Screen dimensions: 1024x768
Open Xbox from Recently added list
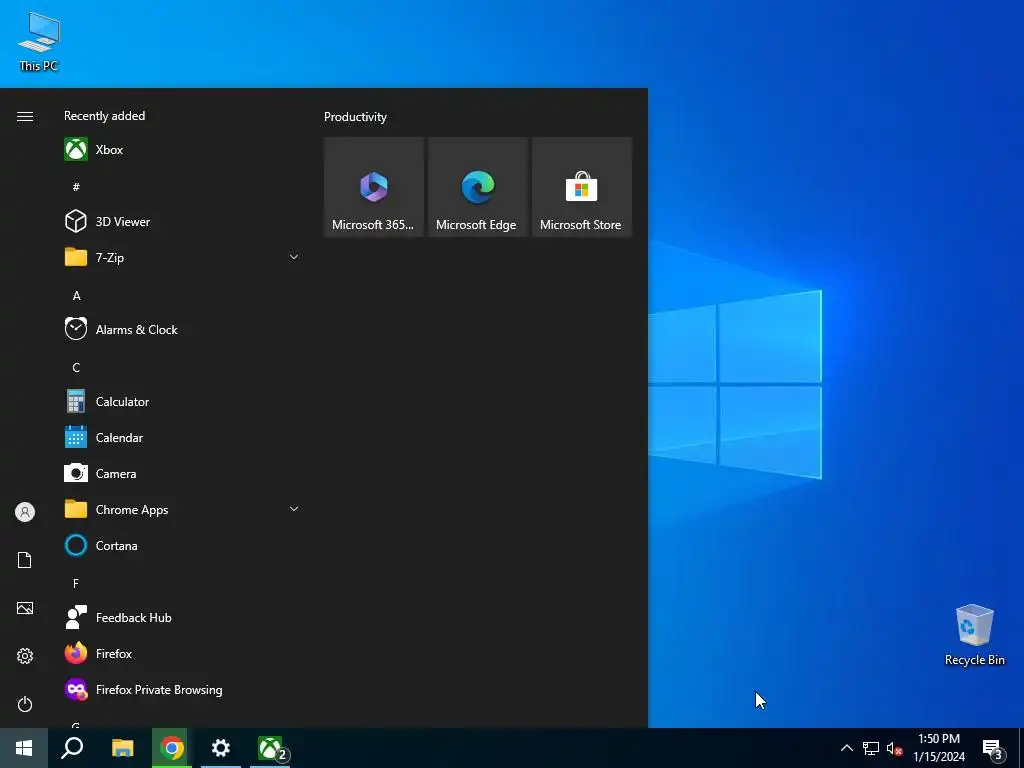[x=182, y=150]
